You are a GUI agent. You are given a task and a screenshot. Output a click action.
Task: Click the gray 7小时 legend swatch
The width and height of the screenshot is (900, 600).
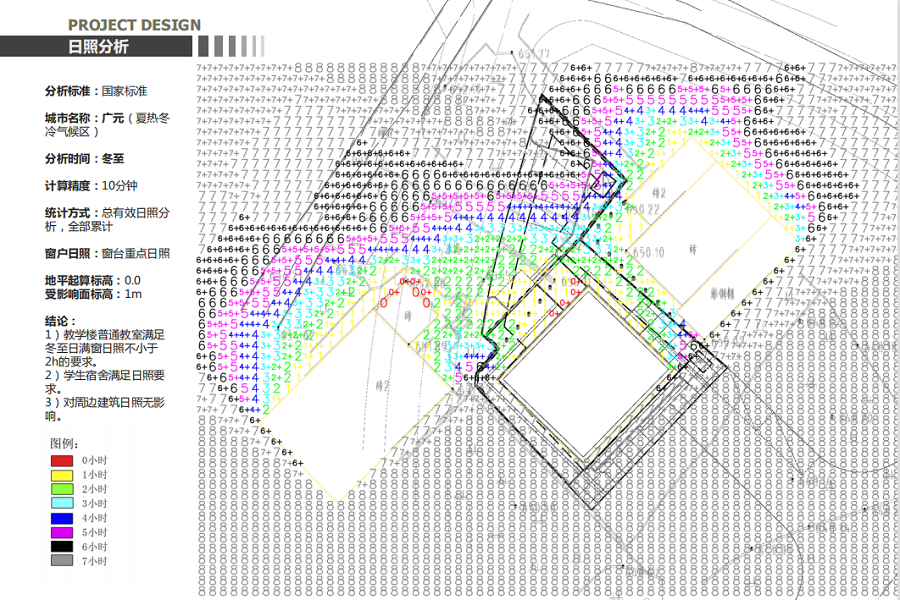click(62, 561)
